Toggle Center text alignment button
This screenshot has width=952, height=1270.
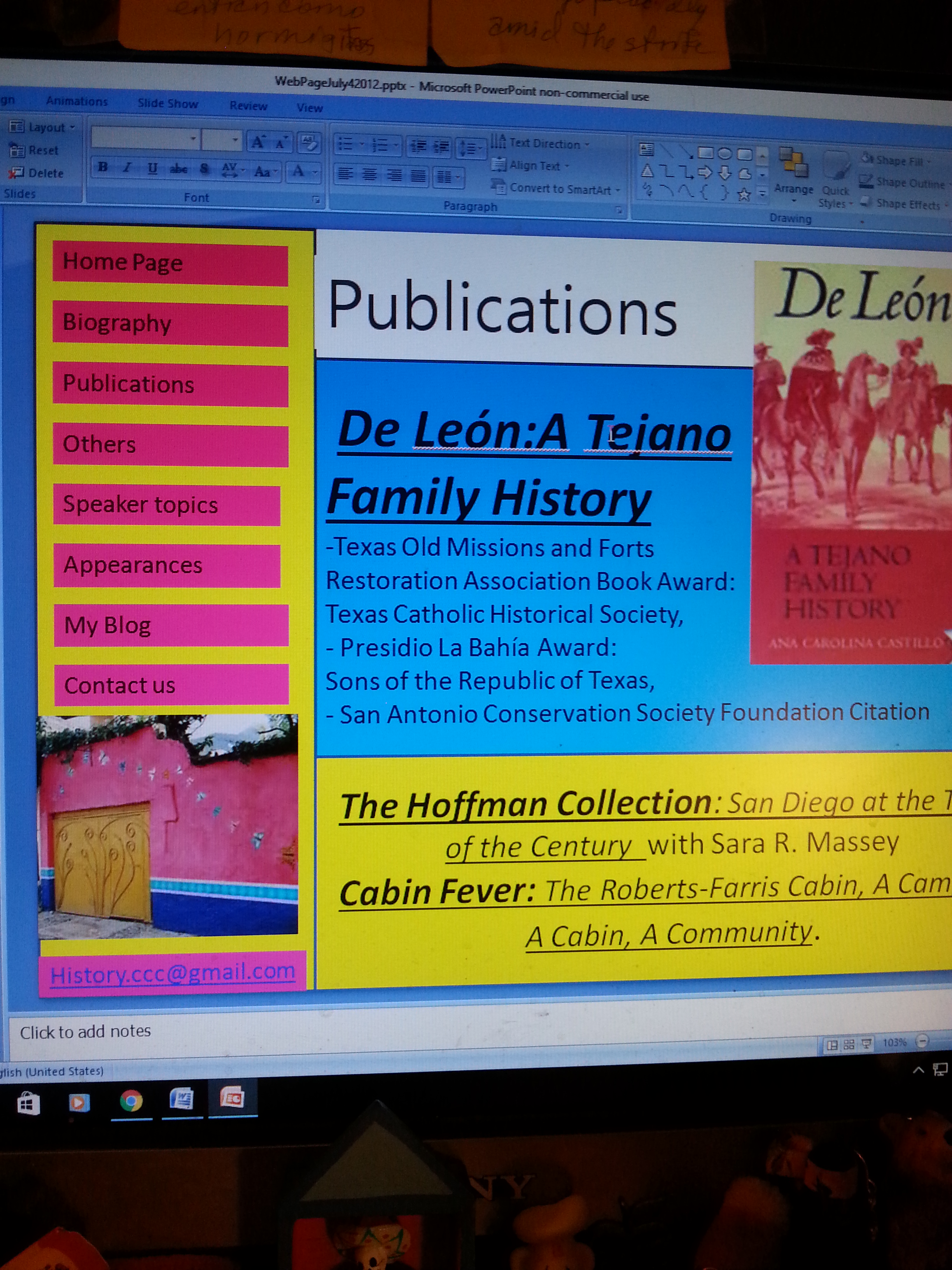369,175
